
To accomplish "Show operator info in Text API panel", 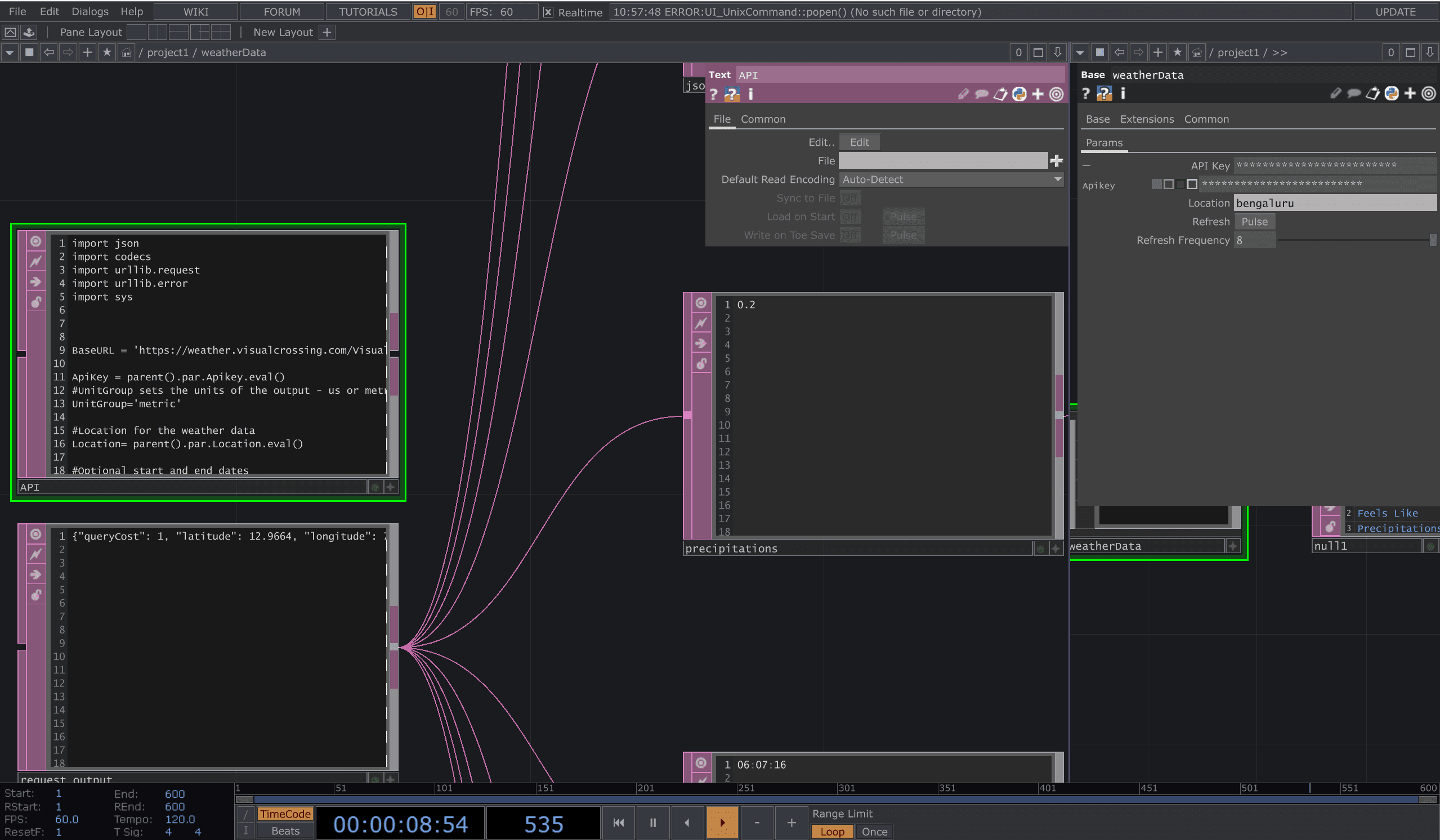I will 750,94.
